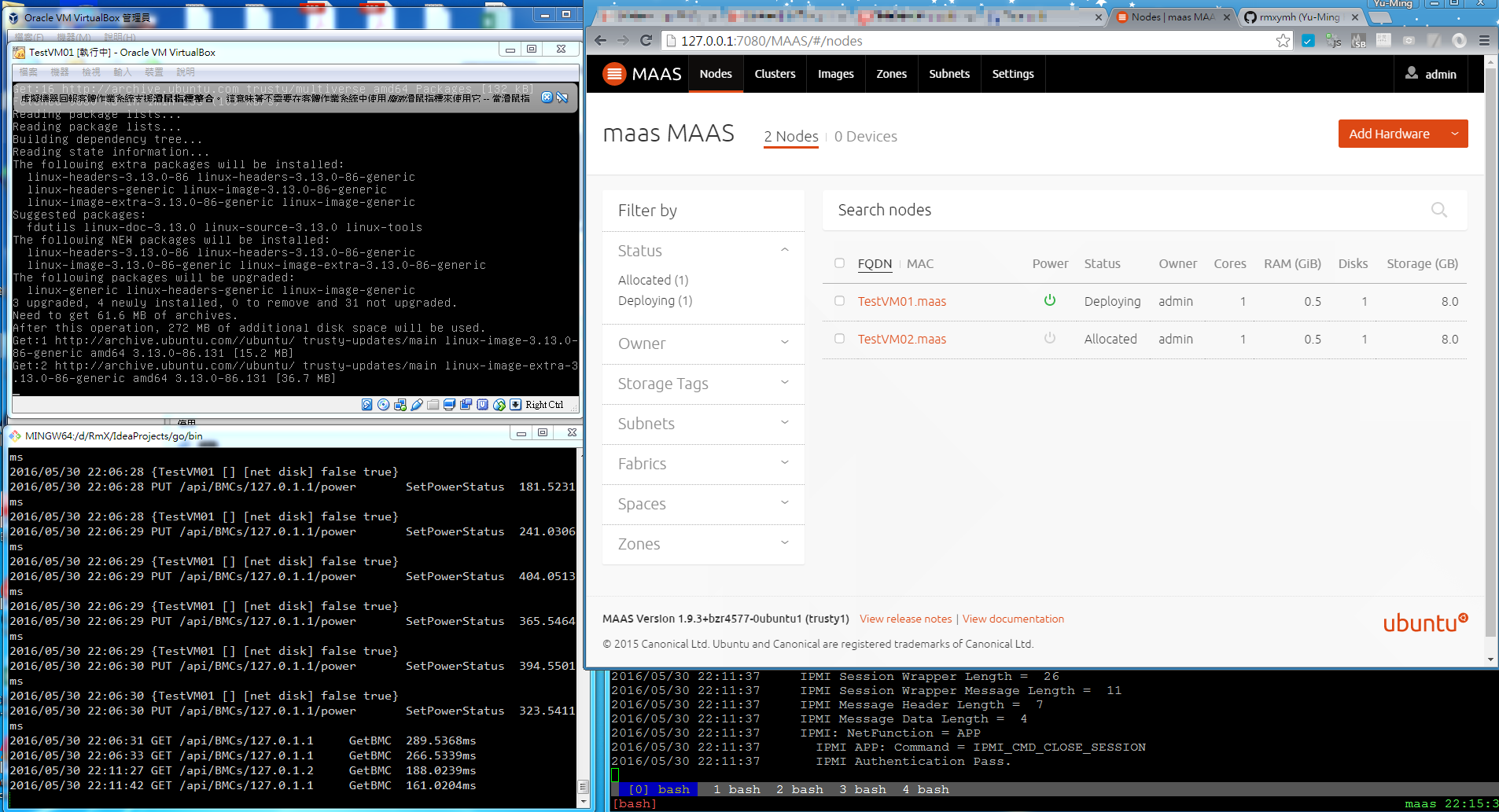Click the browser back arrow

click(x=601, y=41)
